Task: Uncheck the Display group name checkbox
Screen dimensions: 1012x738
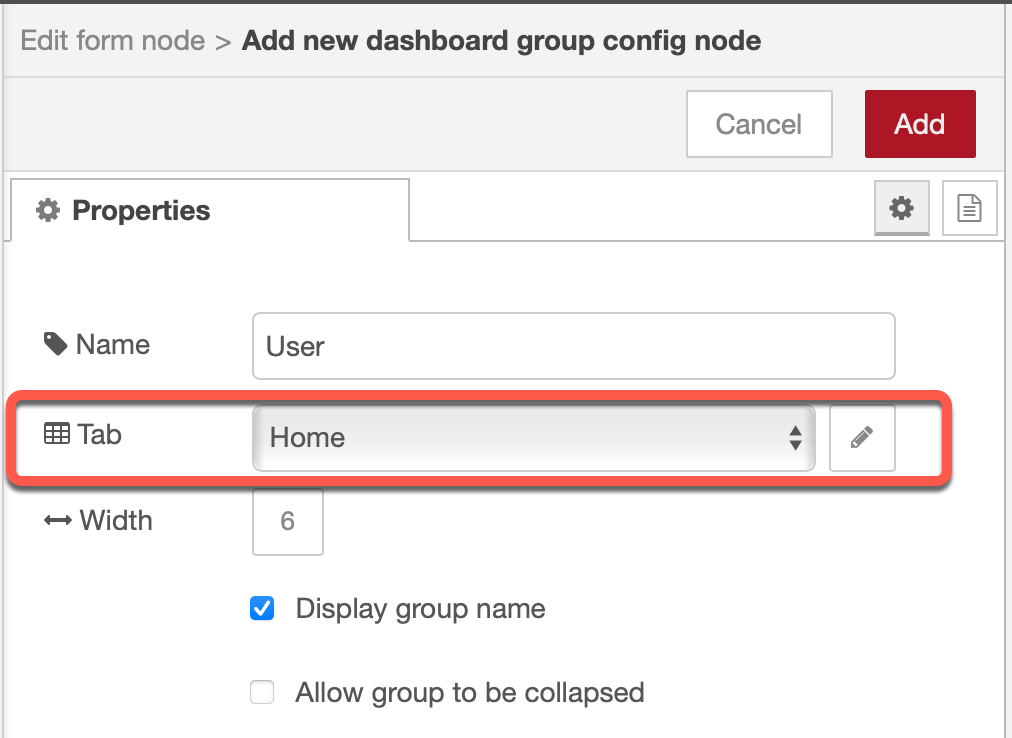Action: tap(262, 608)
